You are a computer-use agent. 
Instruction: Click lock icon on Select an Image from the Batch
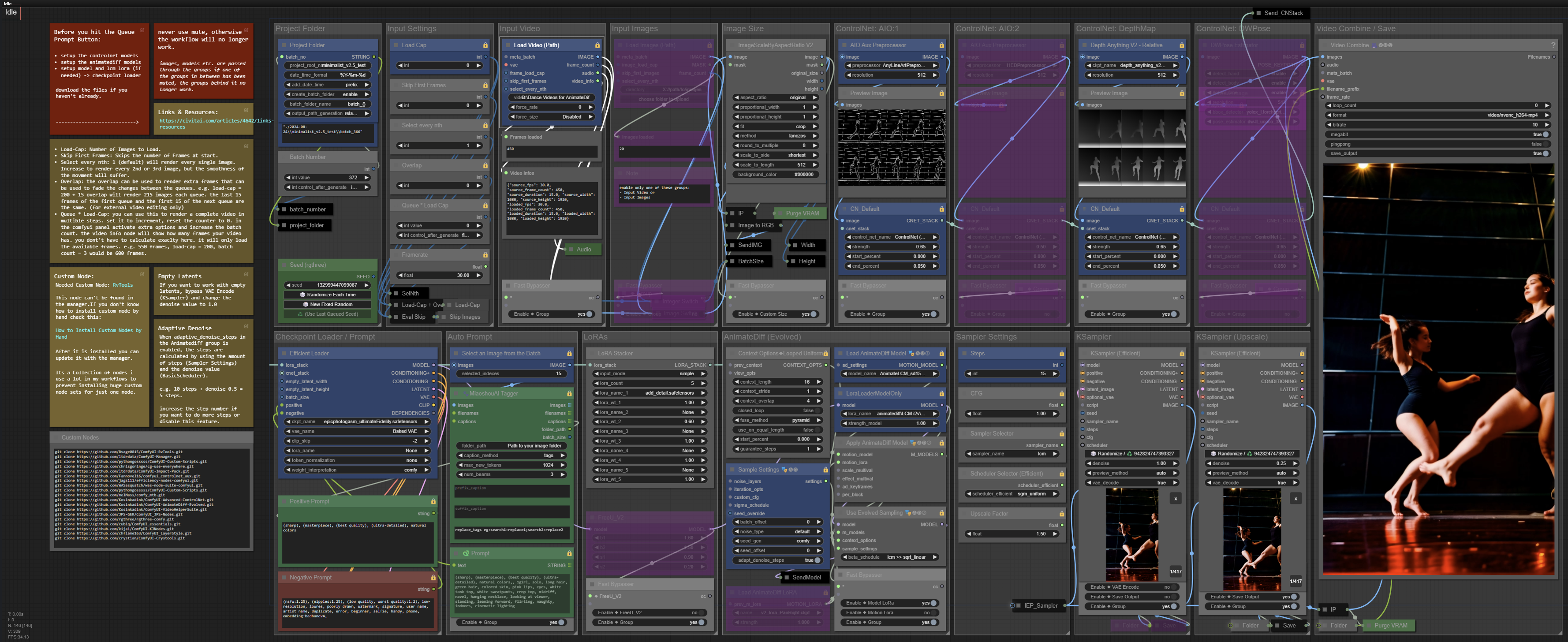pyautogui.click(x=569, y=354)
